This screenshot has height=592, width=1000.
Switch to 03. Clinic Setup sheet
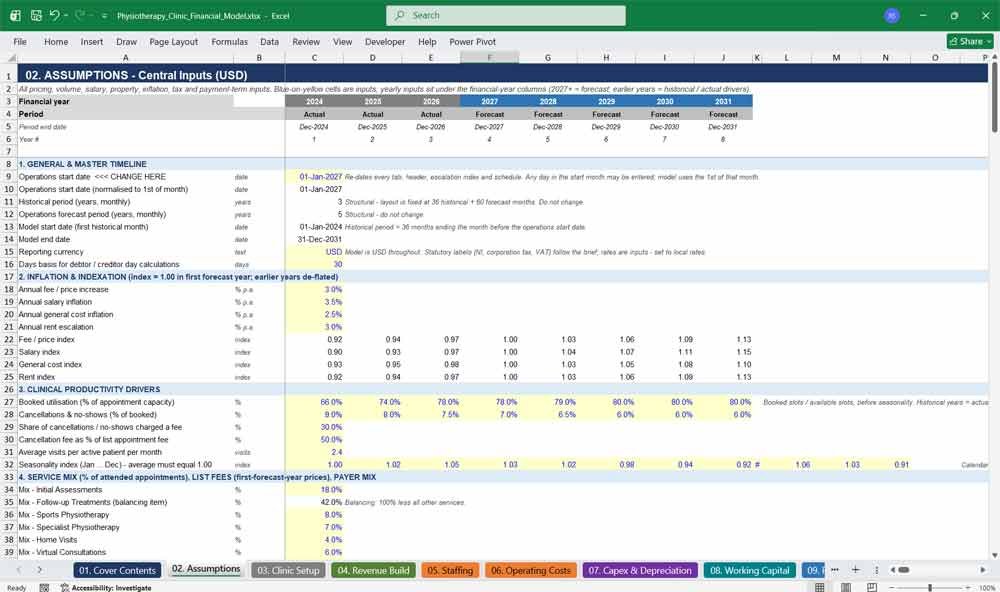[288, 570]
